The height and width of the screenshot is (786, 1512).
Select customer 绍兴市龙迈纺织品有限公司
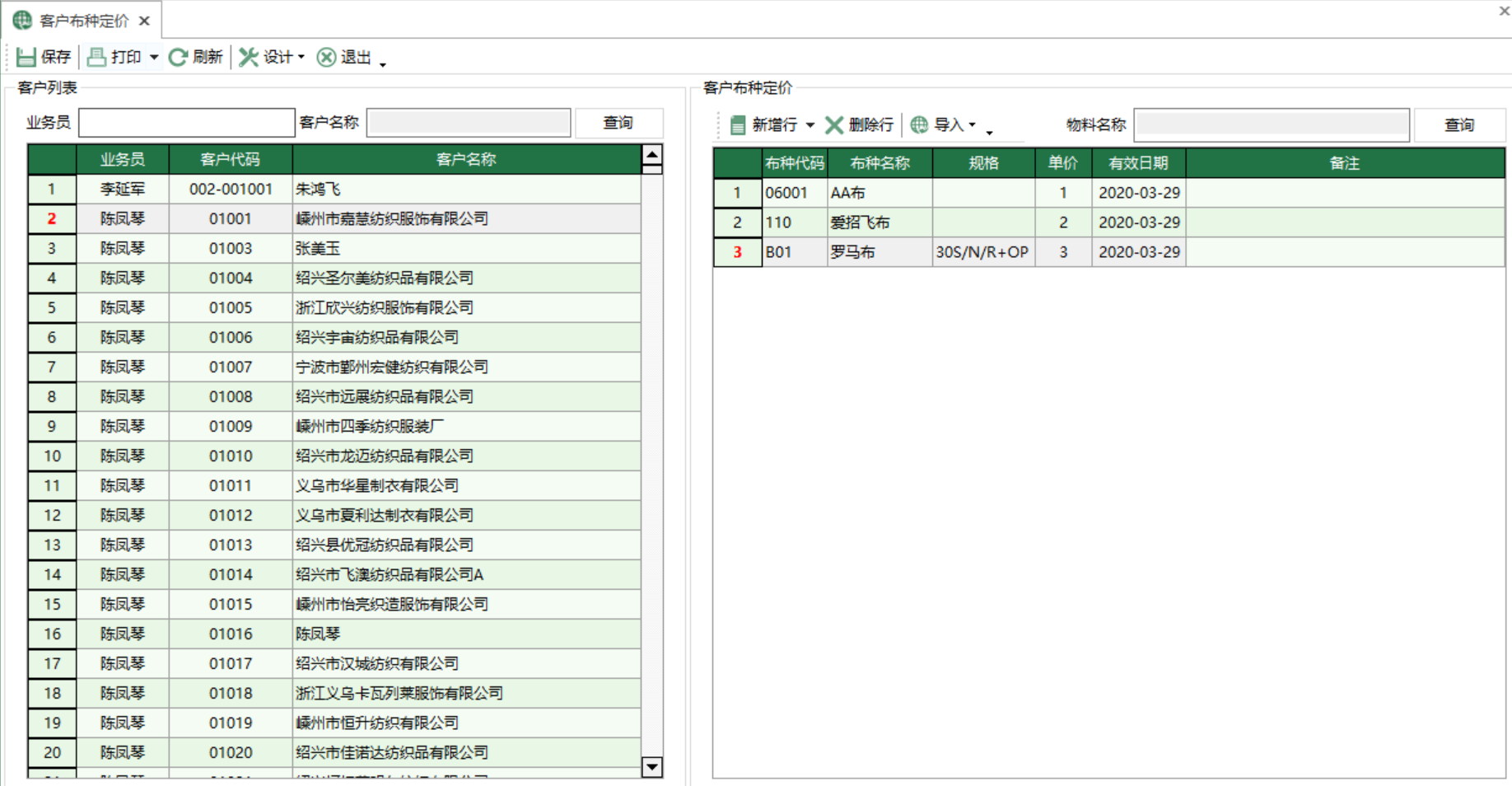pos(466,456)
